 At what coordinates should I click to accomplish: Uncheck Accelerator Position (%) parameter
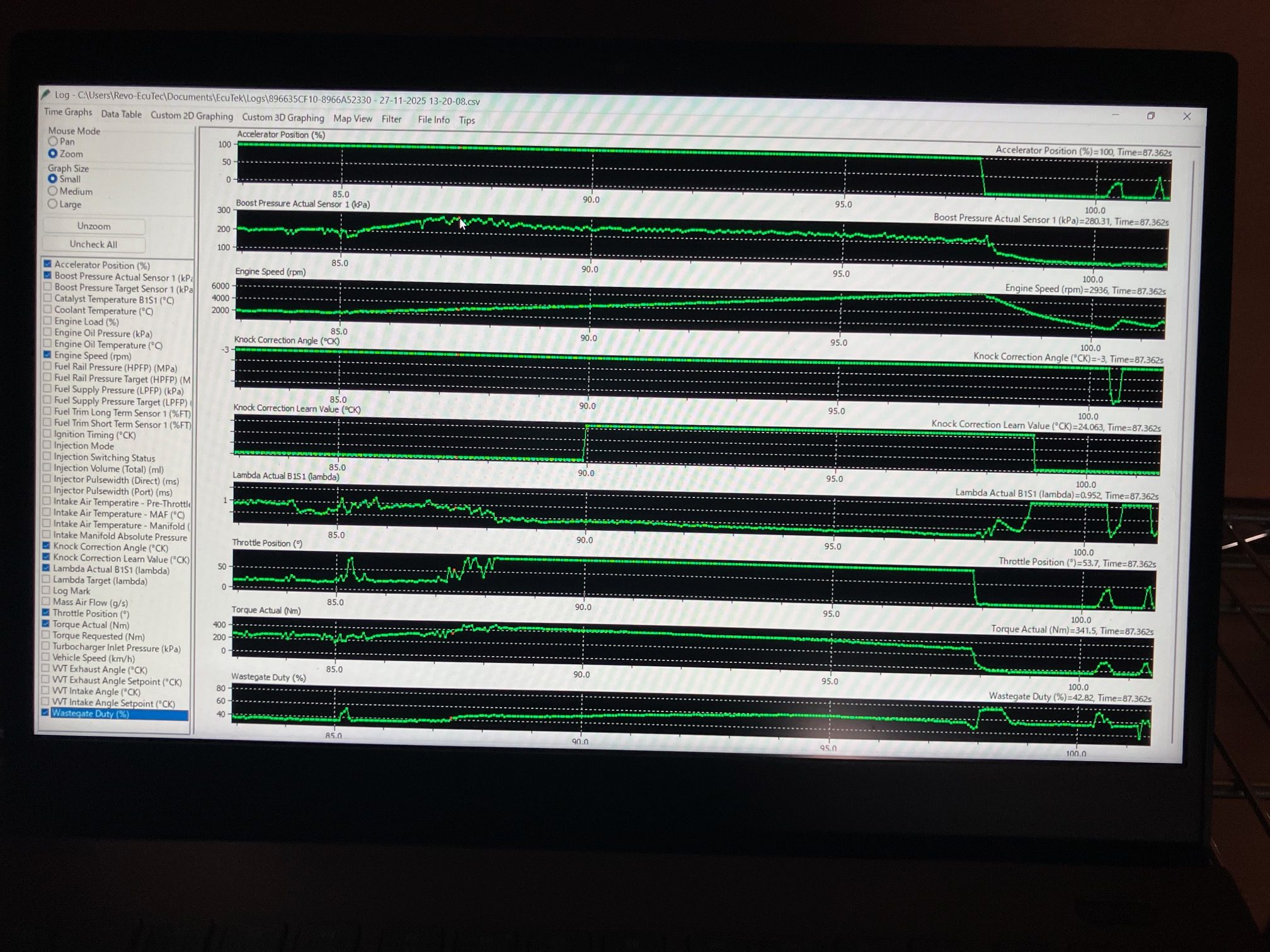[48, 264]
